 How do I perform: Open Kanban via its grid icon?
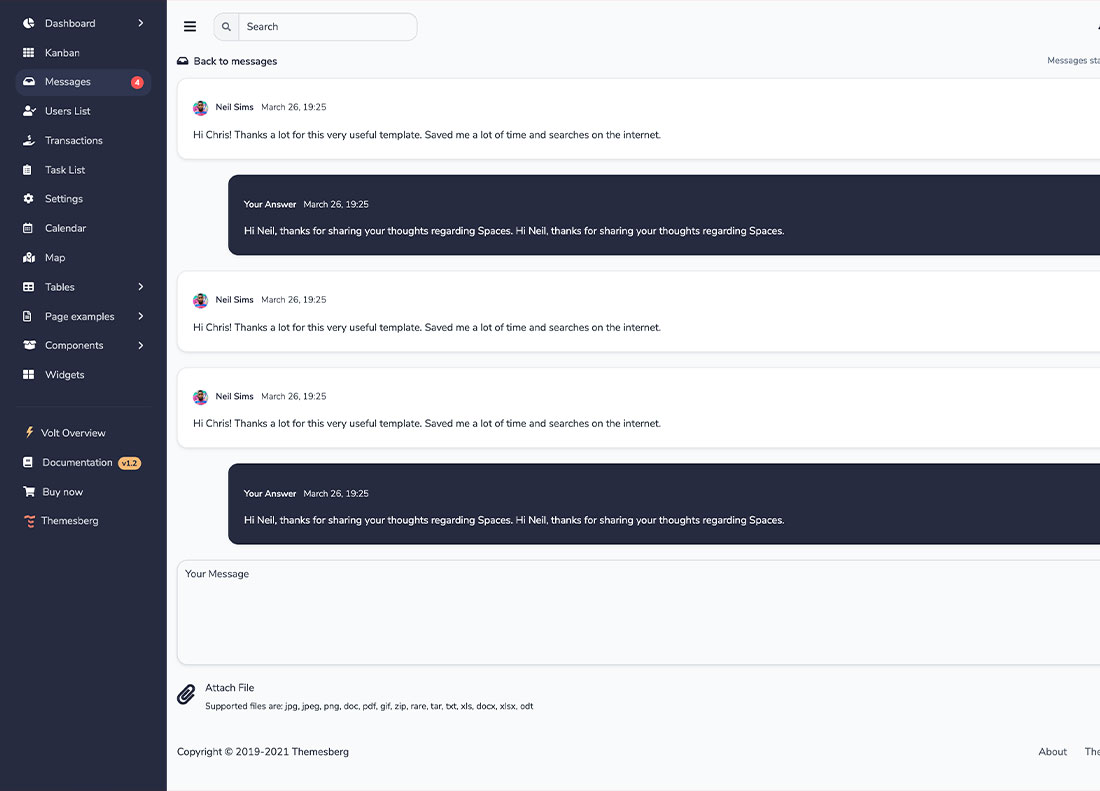[x=29, y=53]
